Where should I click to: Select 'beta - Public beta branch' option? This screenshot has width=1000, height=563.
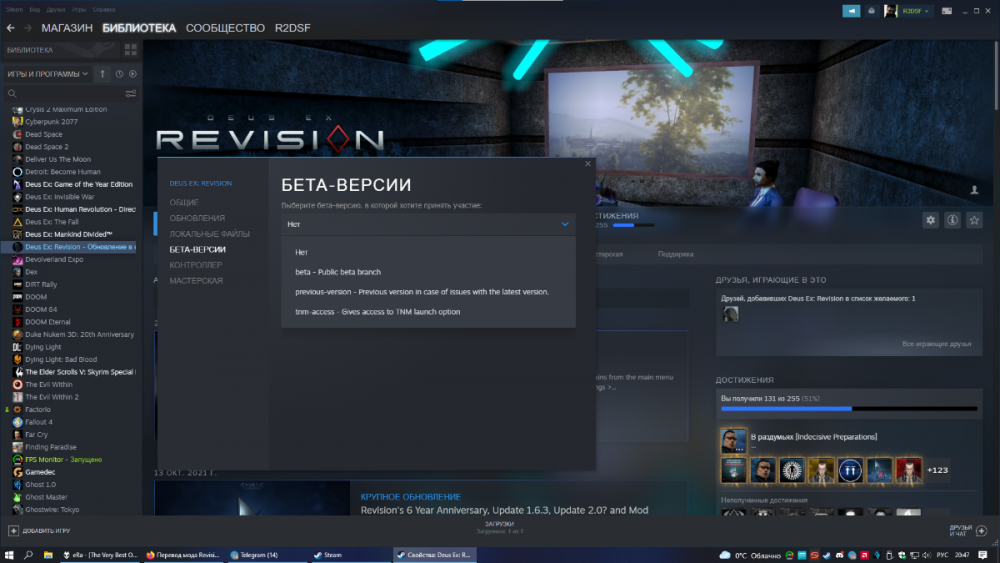click(x=338, y=272)
